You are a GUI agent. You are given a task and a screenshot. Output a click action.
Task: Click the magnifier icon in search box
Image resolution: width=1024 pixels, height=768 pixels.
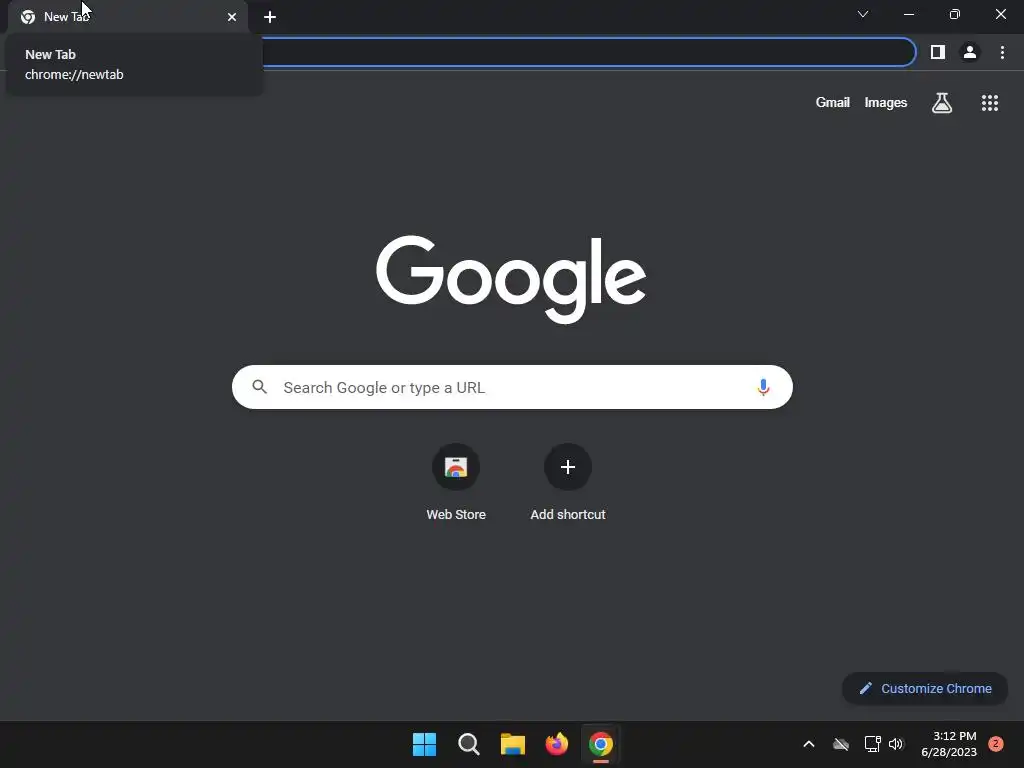(x=259, y=387)
